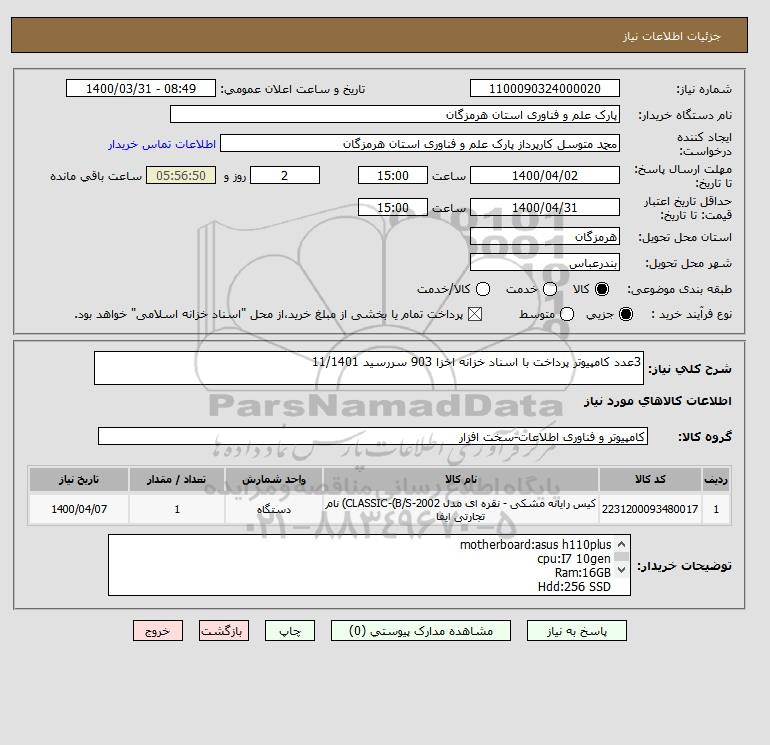Viewport: 770px width, 745px height.
Task: Click the goods group field کامپیوتر و فناوری
Action: (x=373, y=436)
